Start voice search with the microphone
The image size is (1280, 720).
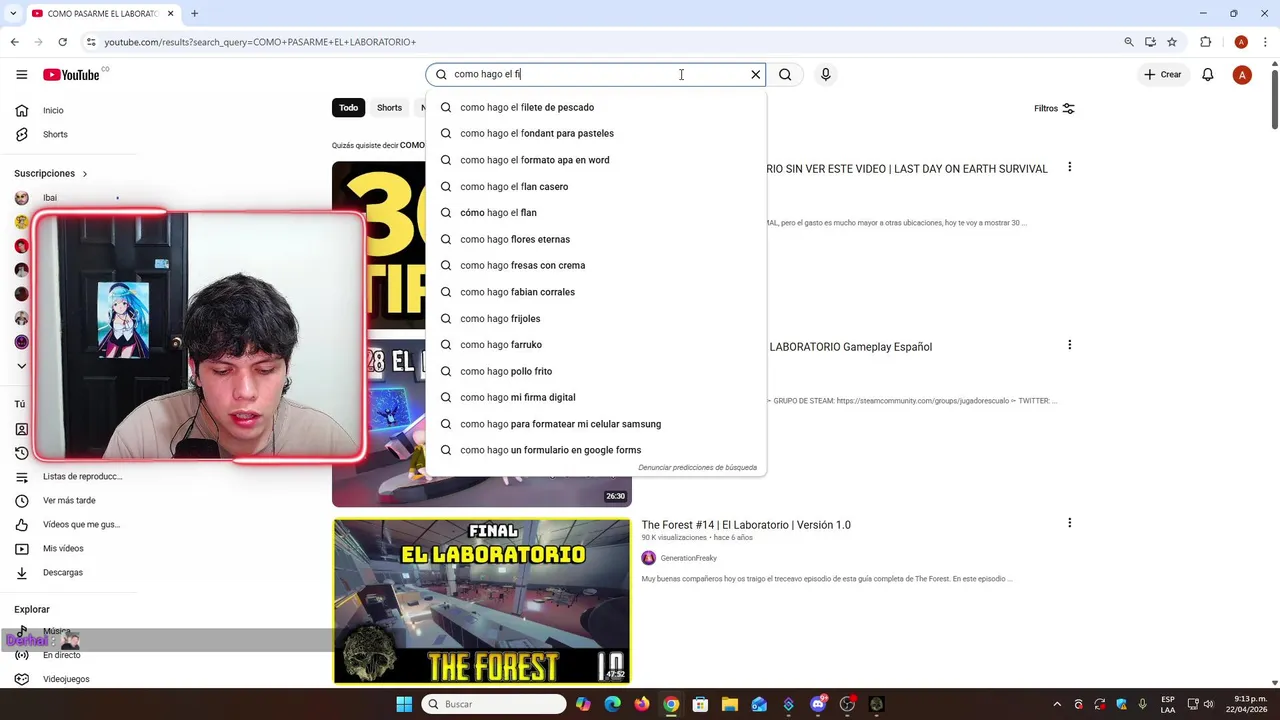(x=825, y=74)
